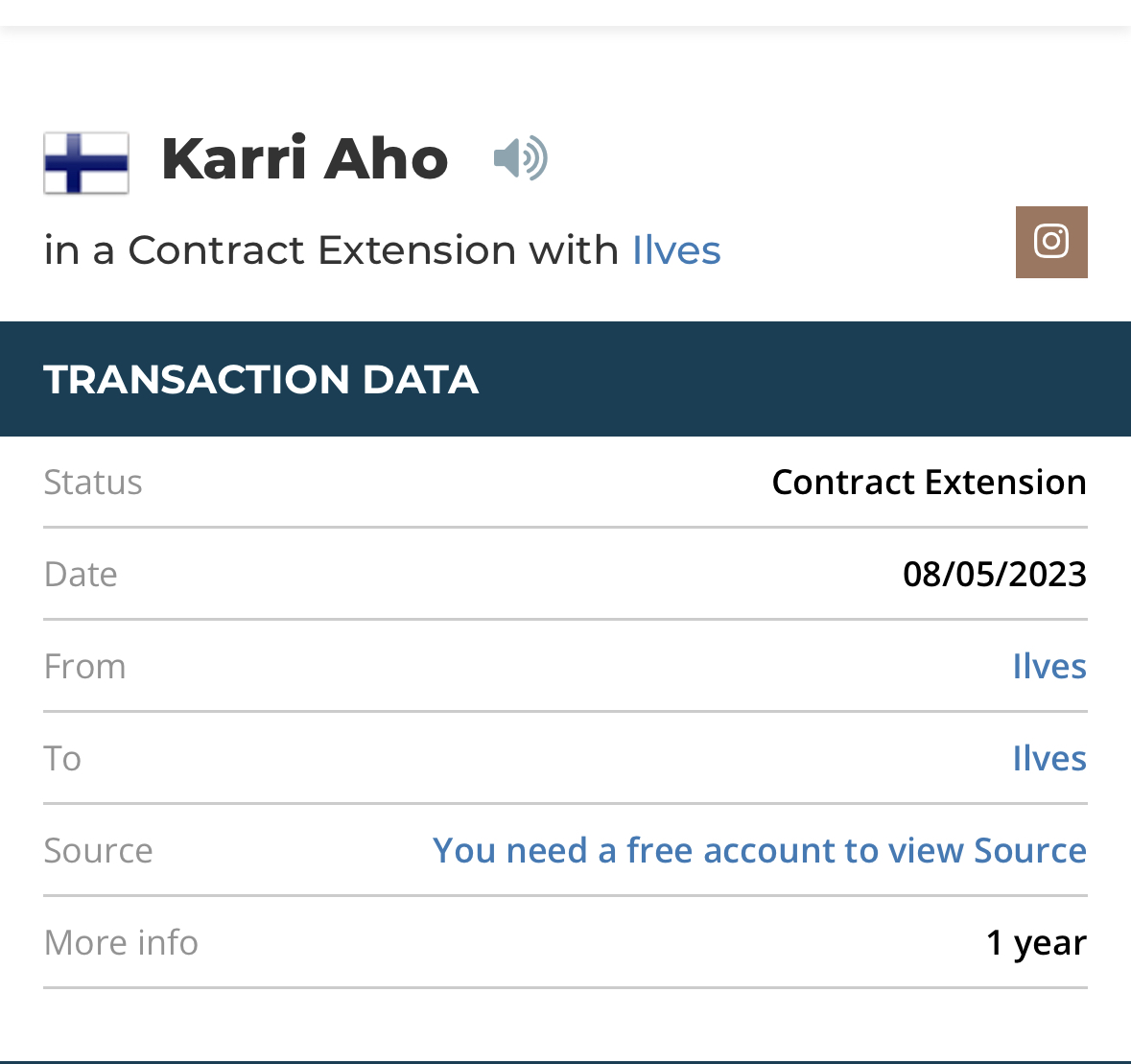Viewport: 1131px width, 1064px height.
Task: Follow the free account to view Source link
Action: point(759,850)
